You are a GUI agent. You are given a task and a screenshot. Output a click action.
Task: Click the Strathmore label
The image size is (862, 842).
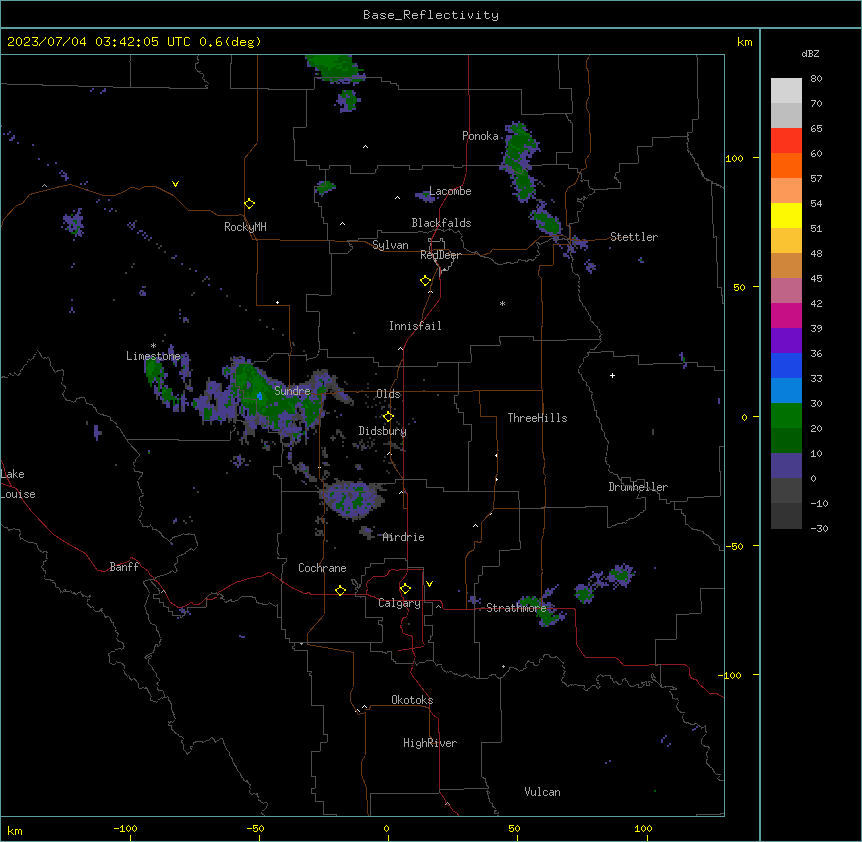tap(516, 608)
